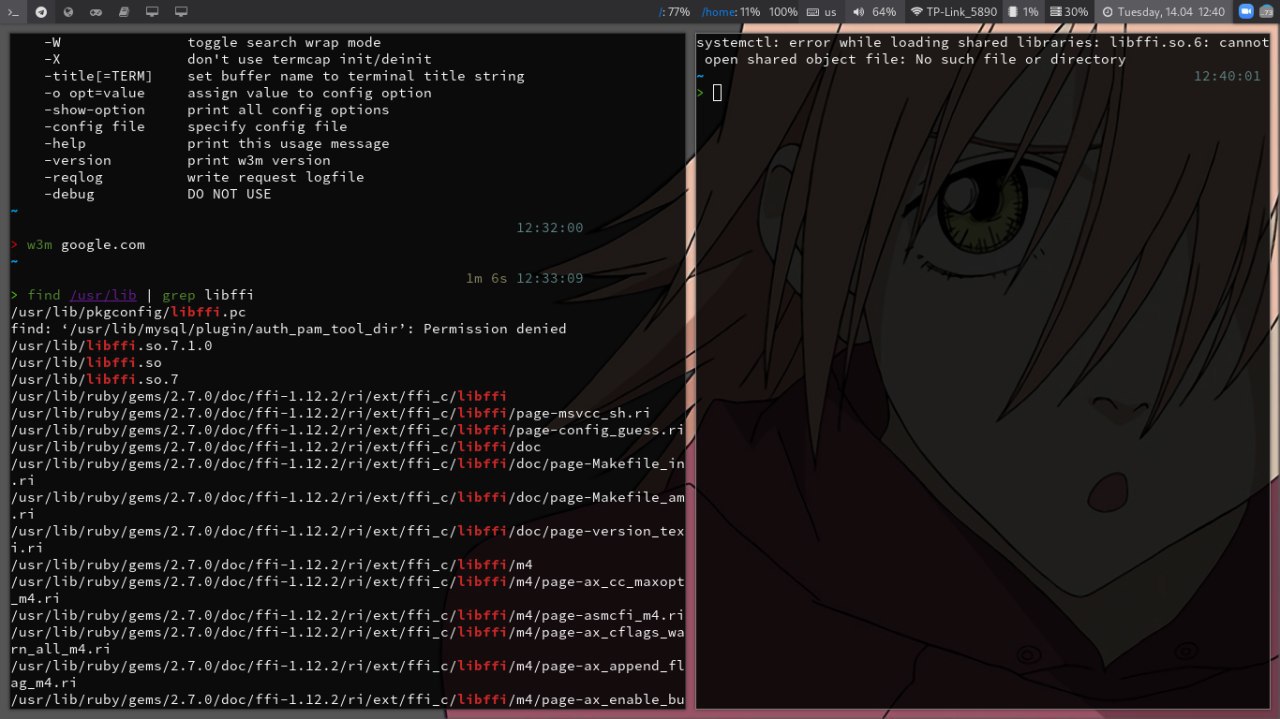Open the book workspace icon
This screenshot has width=1280, height=719.
(124, 12)
